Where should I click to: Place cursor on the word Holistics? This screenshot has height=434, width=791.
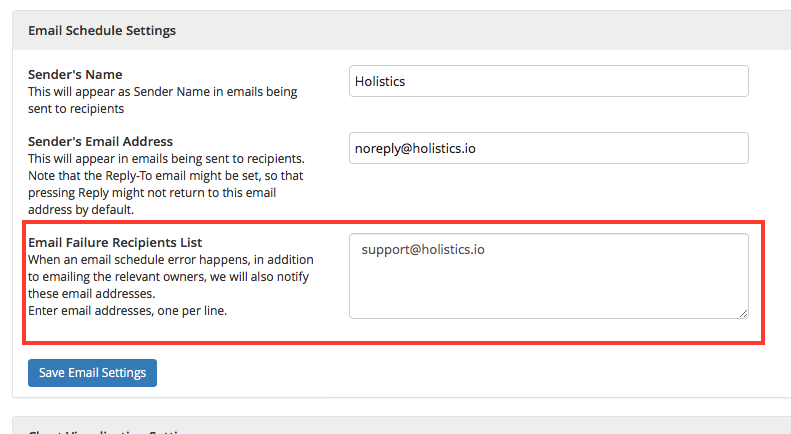tap(380, 81)
